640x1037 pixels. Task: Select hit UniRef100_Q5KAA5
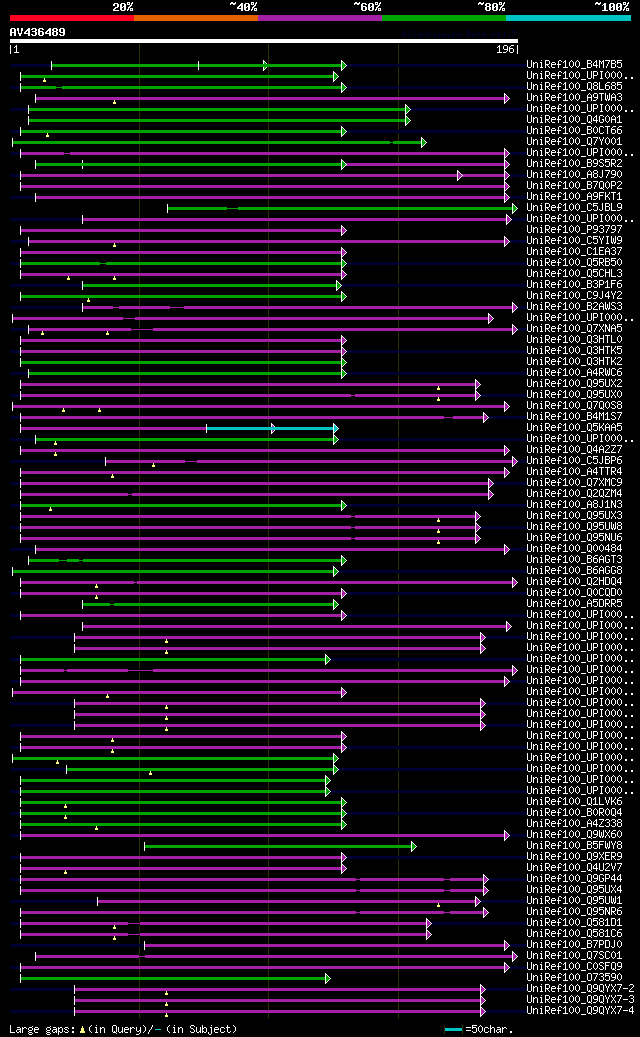coord(574,427)
